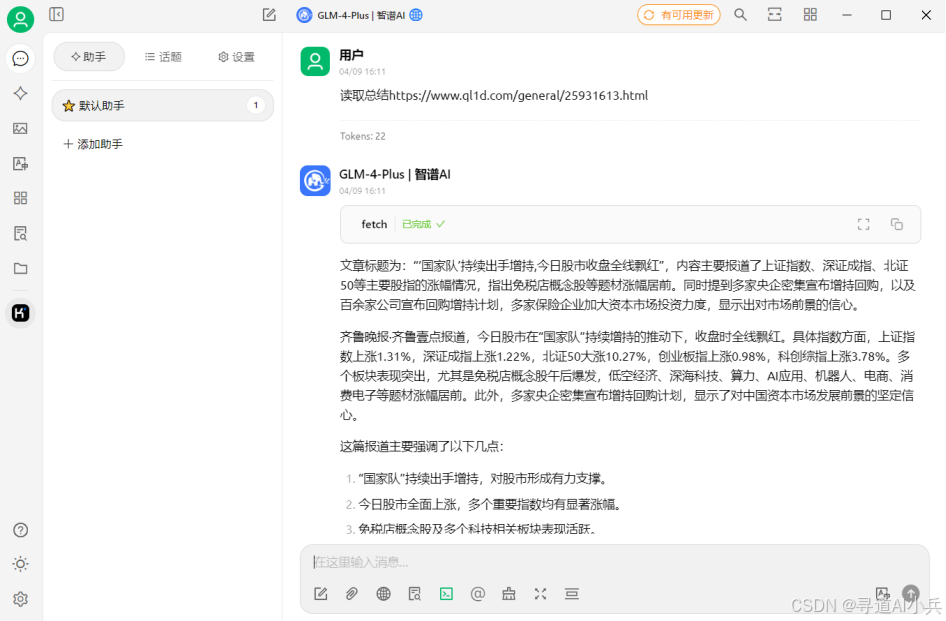This screenshot has height=621, width=946.
Task: Open the GLM-4-Plus model selector
Action: pos(358,15)
